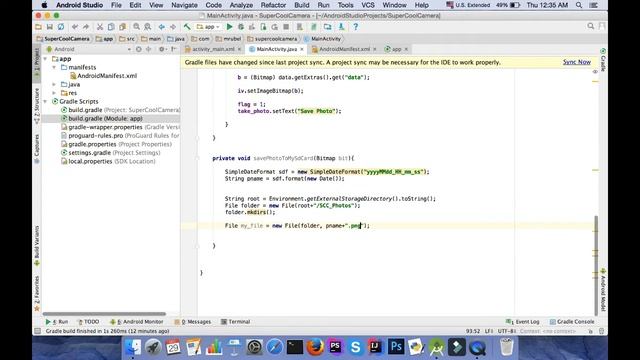The image size is (640, 360).
Task: Open the Refactor menu
Action: (x=273, y=5)
